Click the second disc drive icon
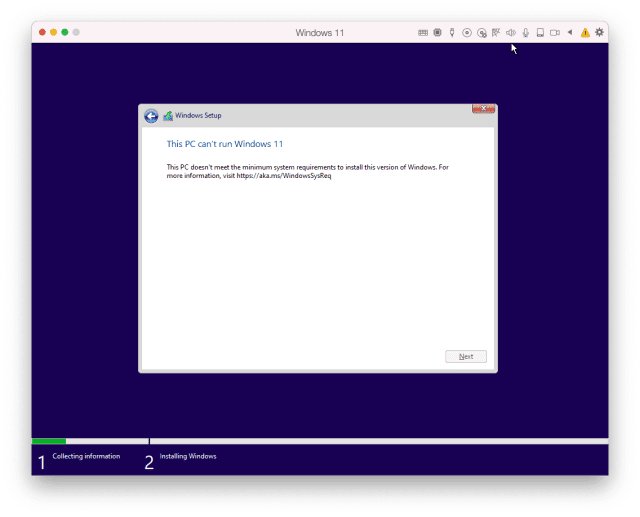 pos(482,33)
